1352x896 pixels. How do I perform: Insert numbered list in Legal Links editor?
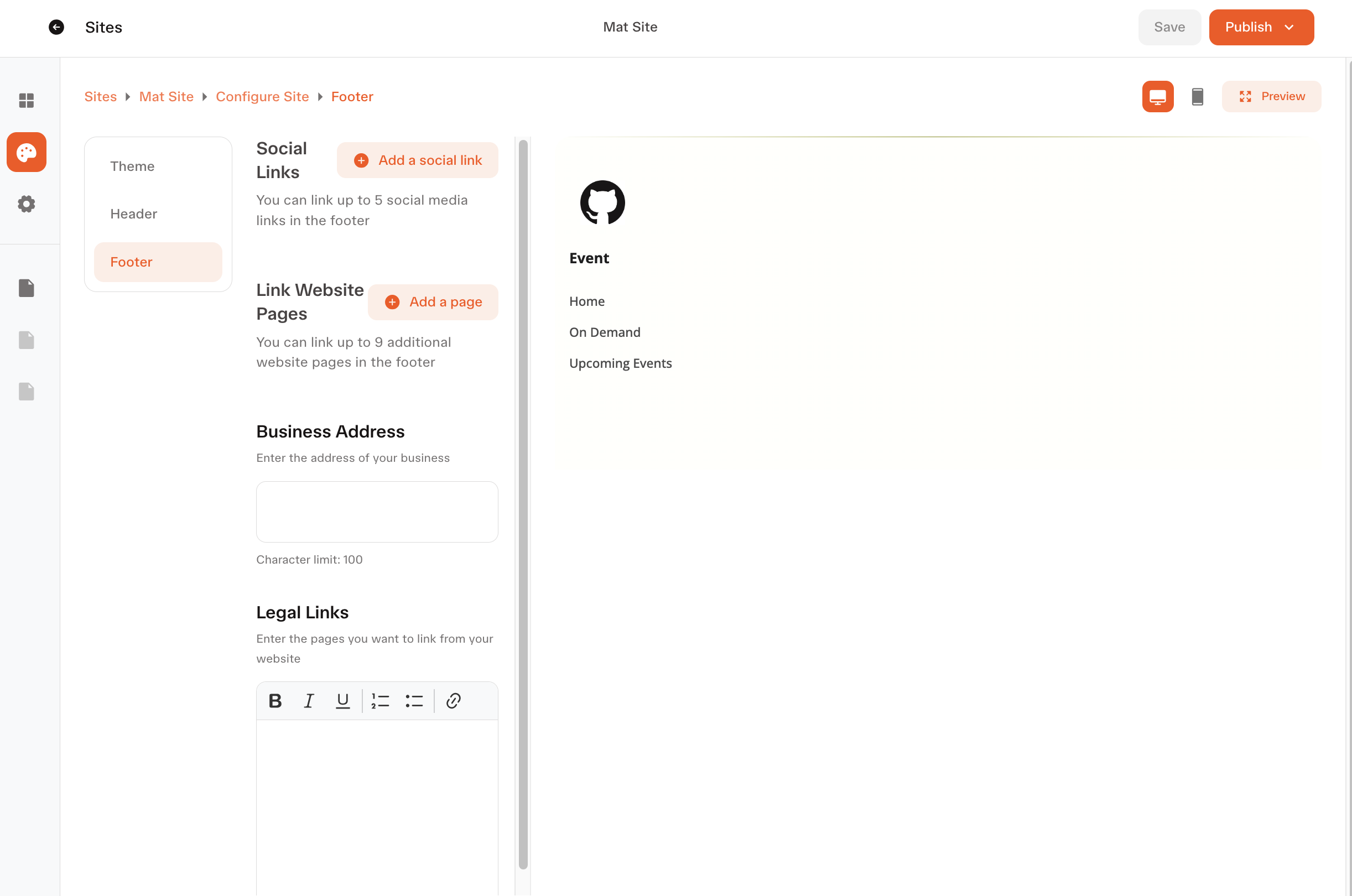(x=380, y=701)
